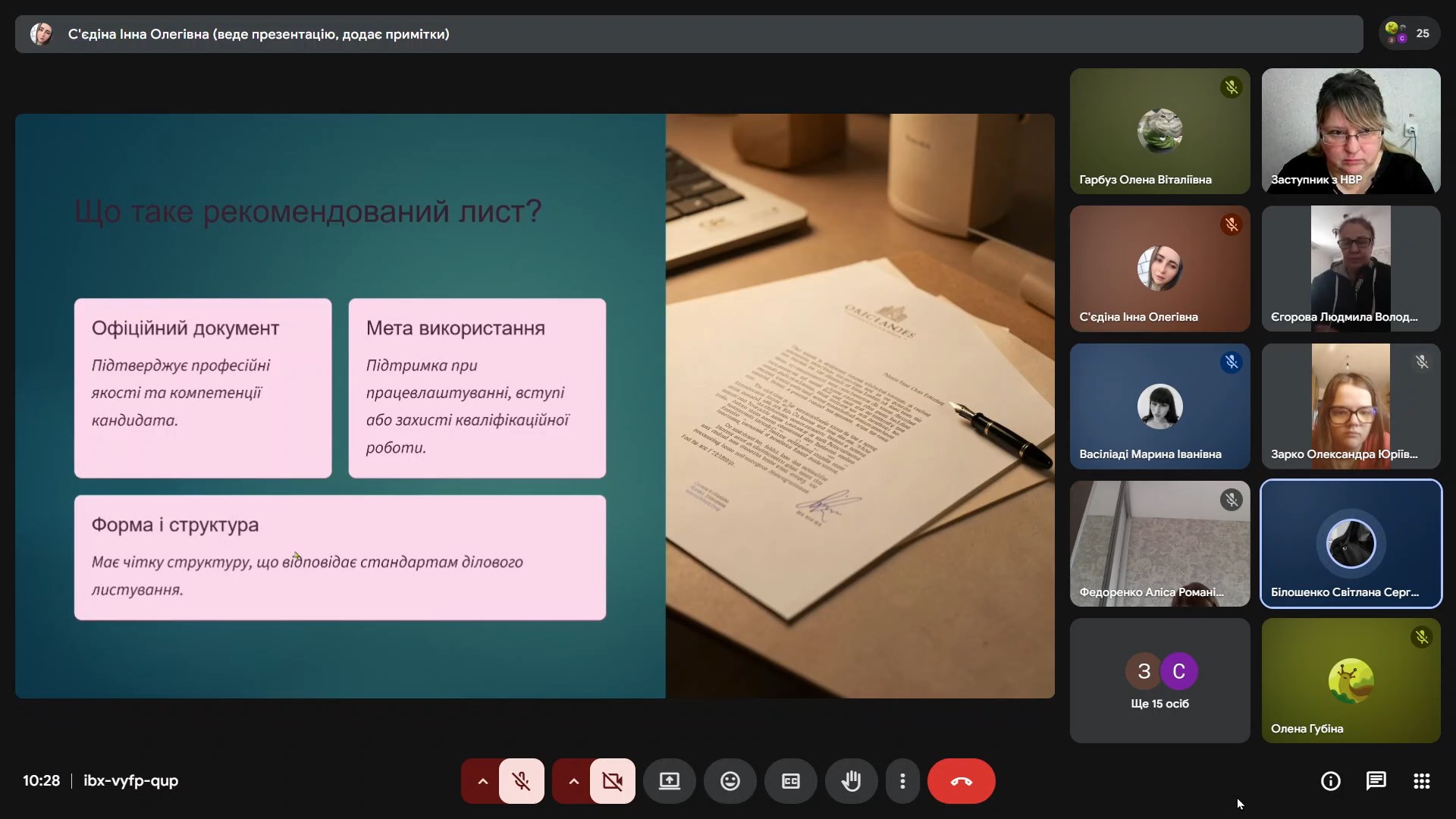The height and width of the screenshot is (819, 1456).
Task: Raise hand in the meeting
Action: pos(851,781)
